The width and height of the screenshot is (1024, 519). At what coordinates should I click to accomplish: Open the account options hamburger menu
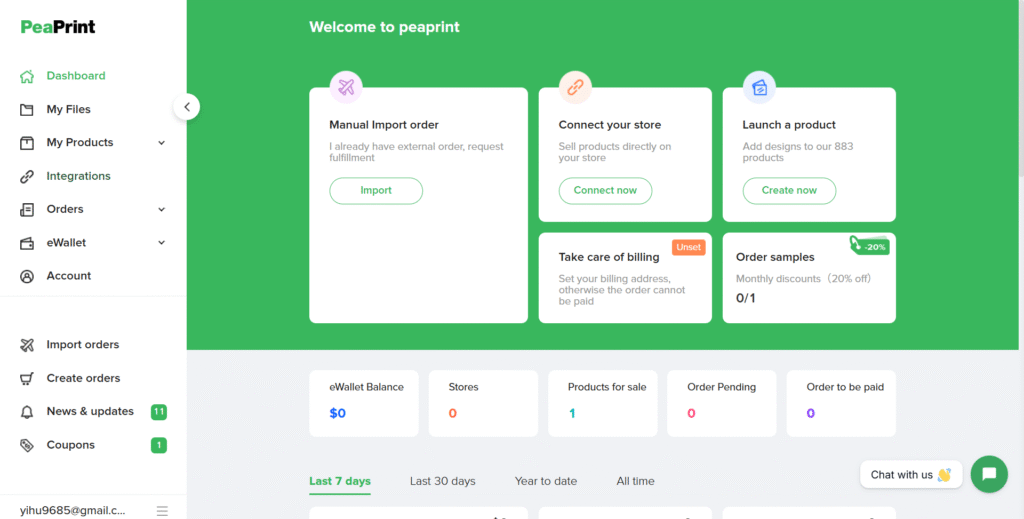[162, 511]
